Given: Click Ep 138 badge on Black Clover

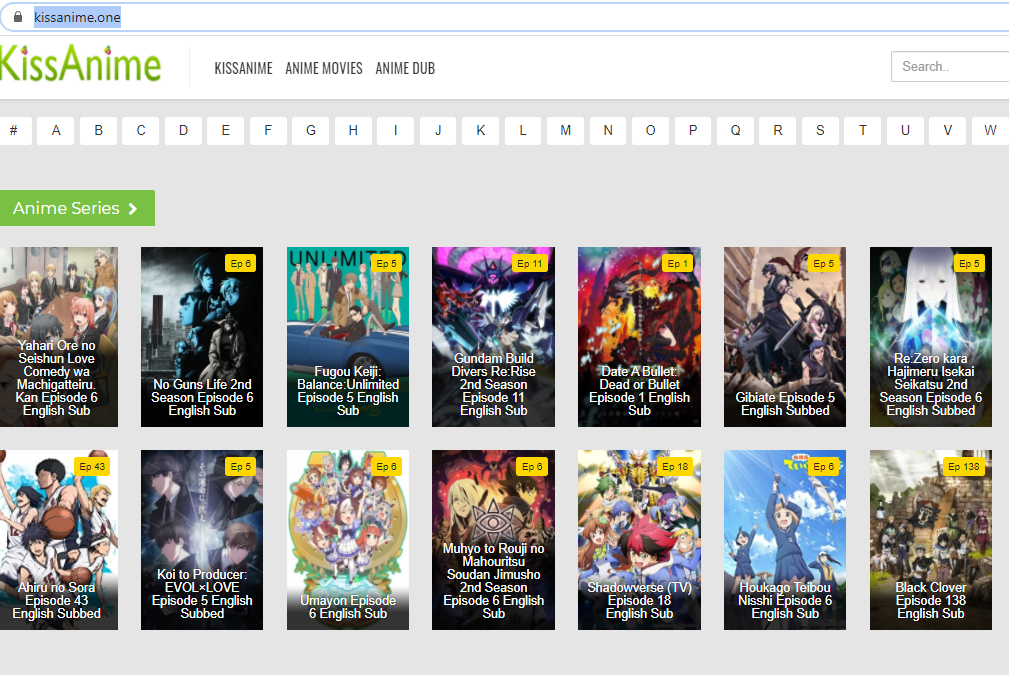Looking at the screenshot, I should pos(964,467).
